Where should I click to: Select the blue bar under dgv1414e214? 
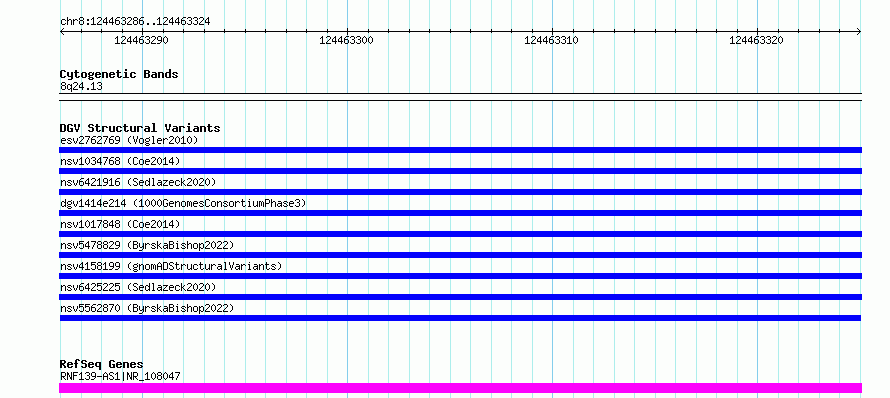tap(460, 213)
